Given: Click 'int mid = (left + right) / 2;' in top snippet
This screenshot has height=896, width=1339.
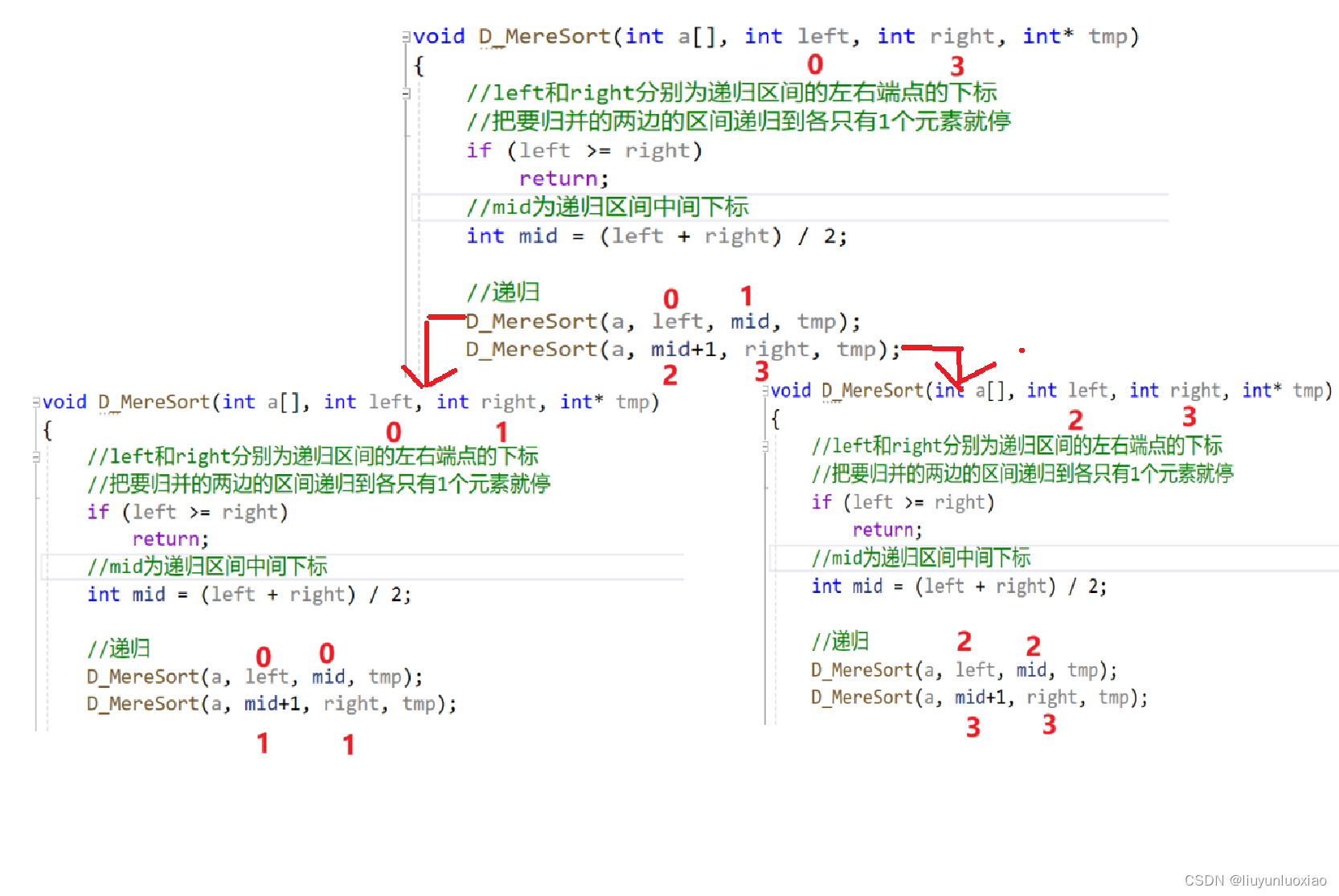Looking at the screenshot, I should [x=657, y=236].
